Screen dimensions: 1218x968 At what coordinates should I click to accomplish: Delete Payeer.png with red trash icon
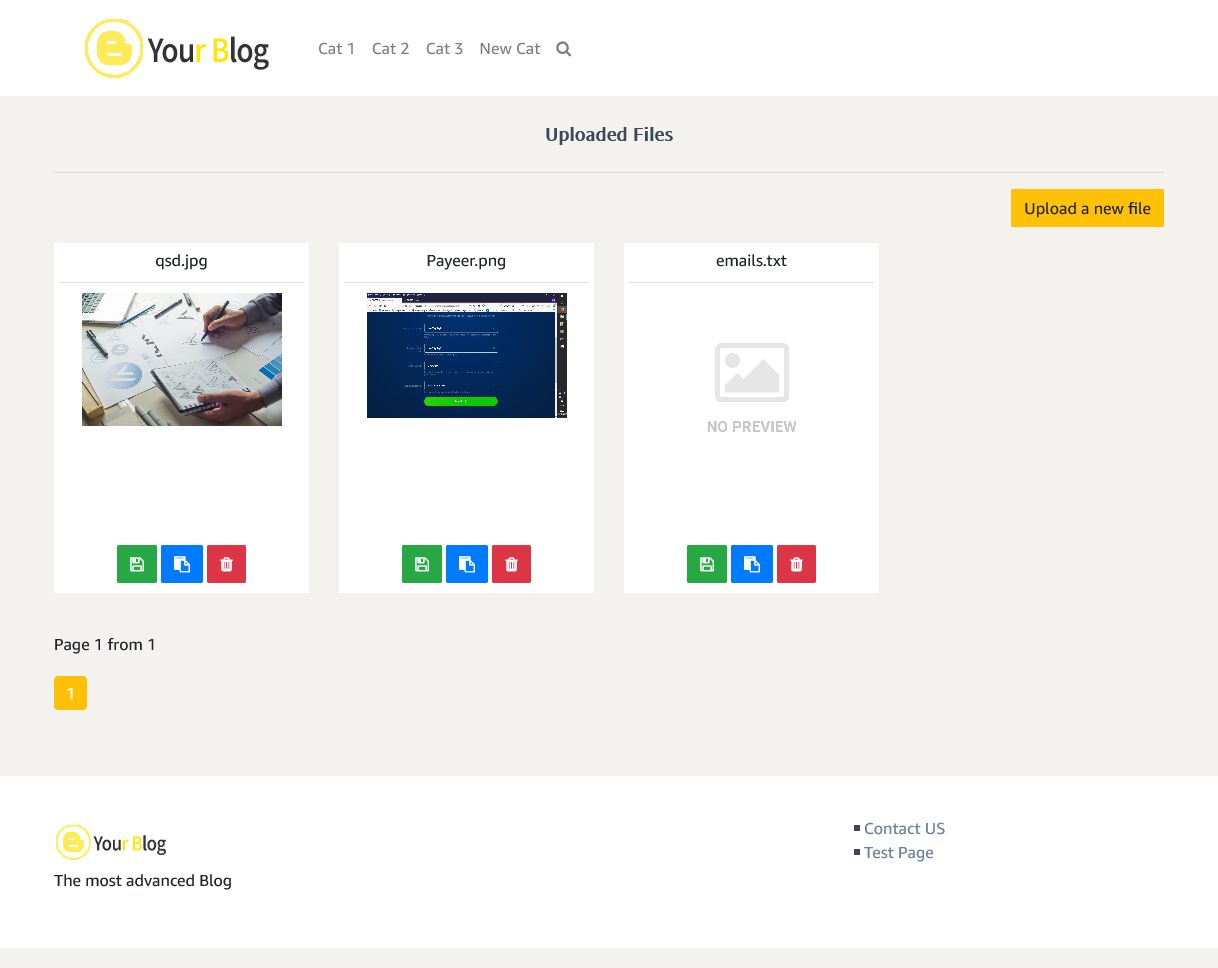point(511,564)
